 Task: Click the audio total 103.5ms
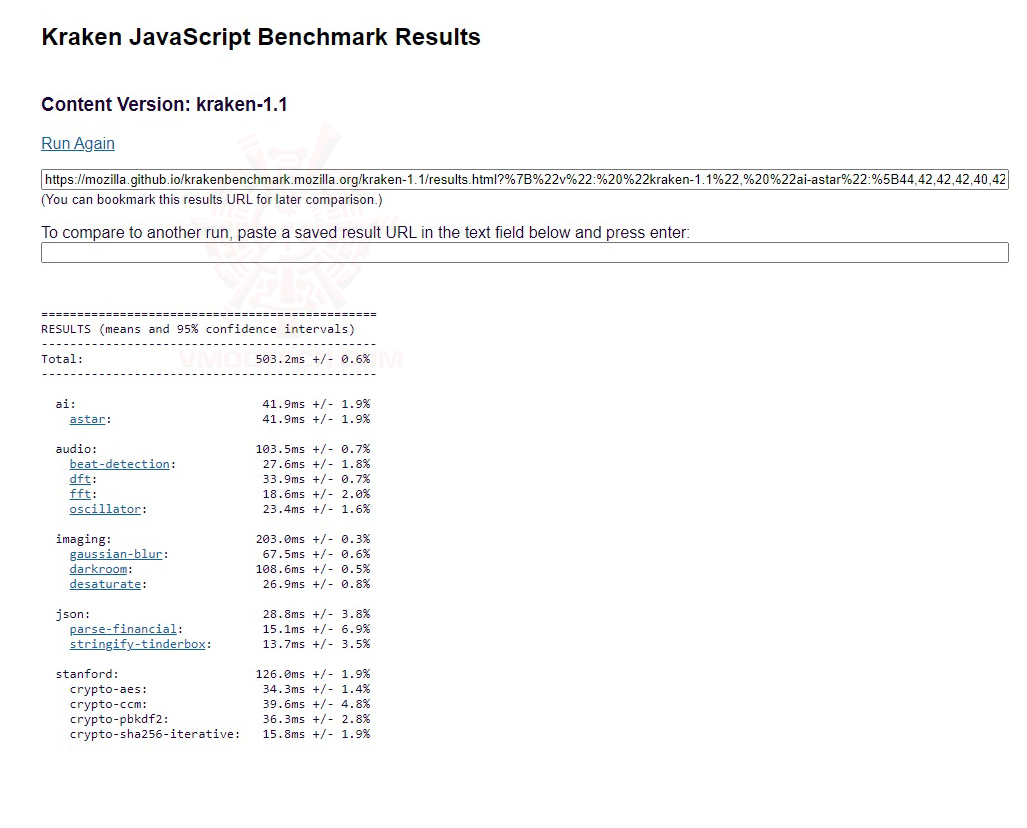pyautogui.click(x=280, y=449)
